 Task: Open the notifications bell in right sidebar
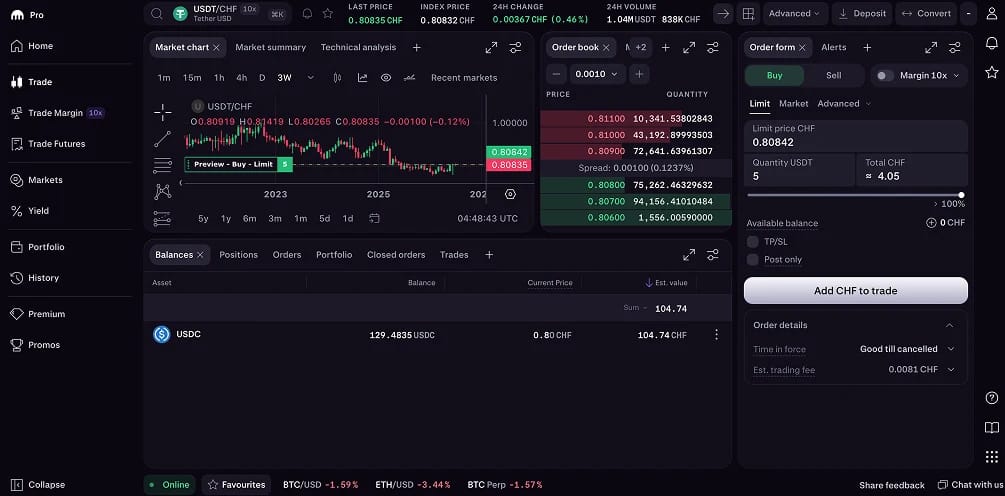[x=992, y=43]
